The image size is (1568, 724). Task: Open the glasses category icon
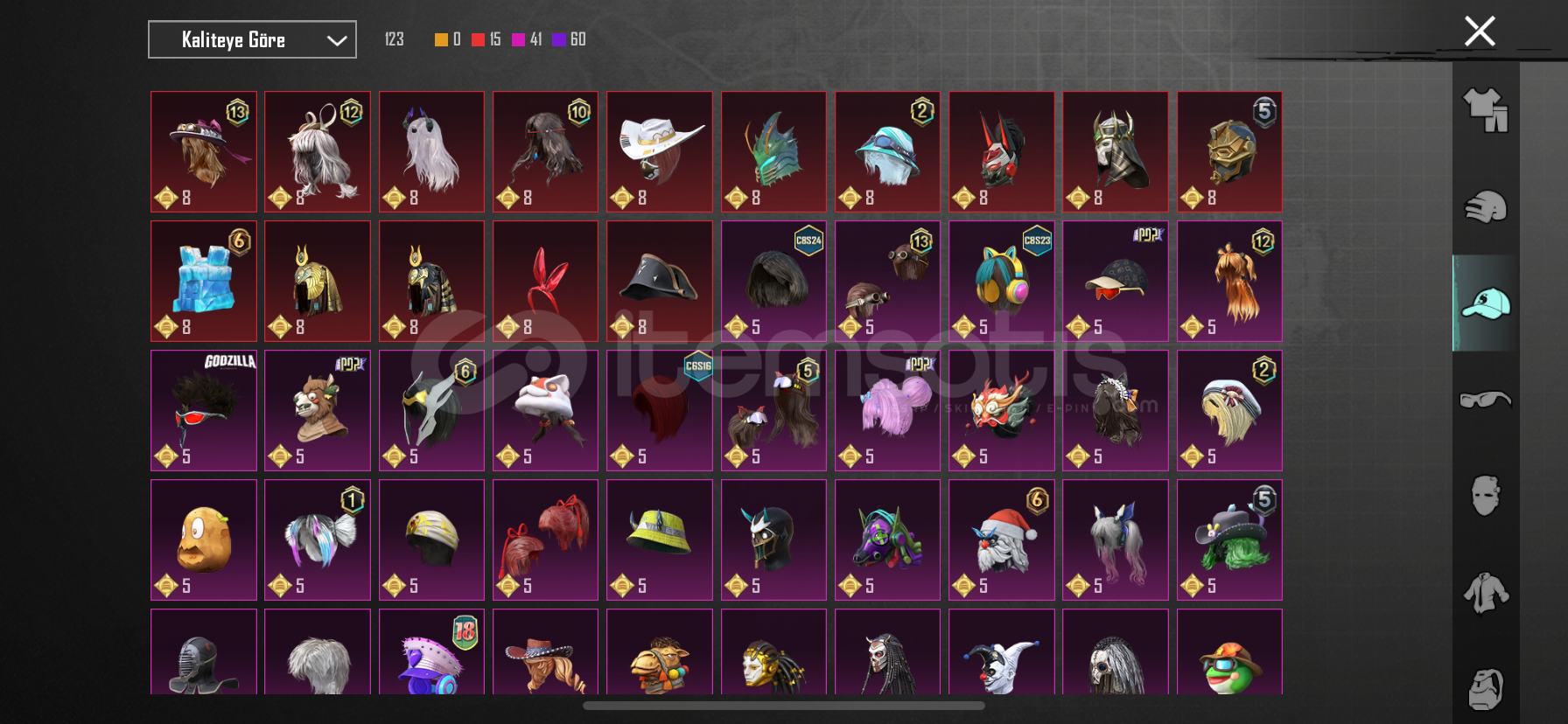coord(1486,400)
